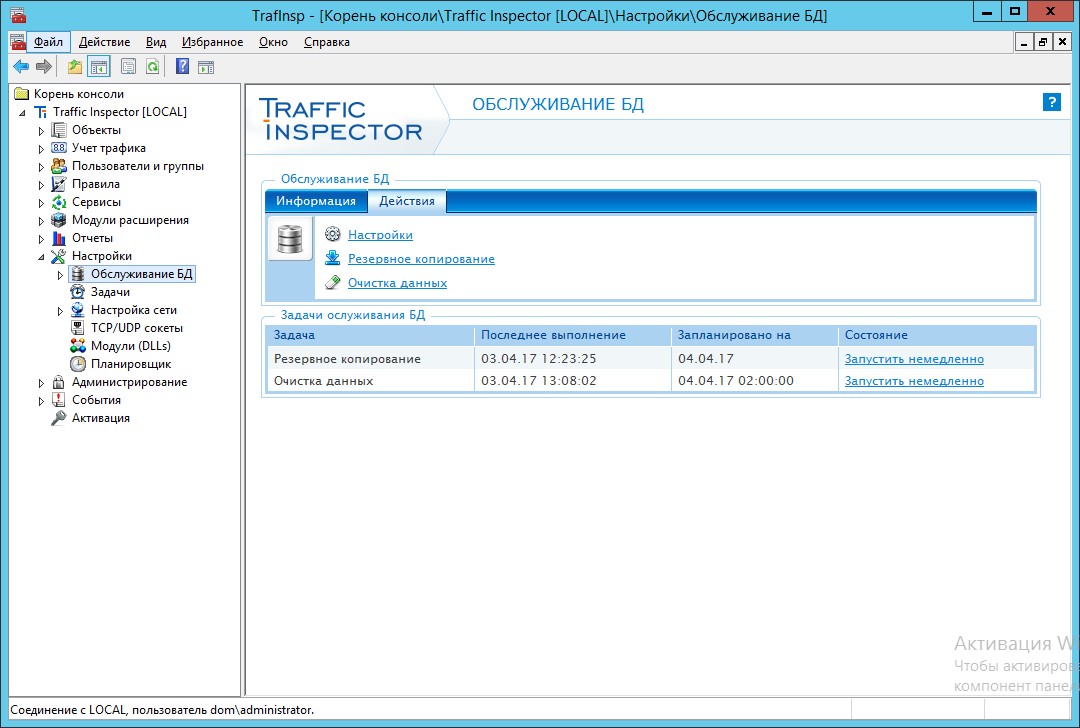Click the blue help button beside ОБСЛУЖИВАНИЕ БД header

click(1051, 102)
